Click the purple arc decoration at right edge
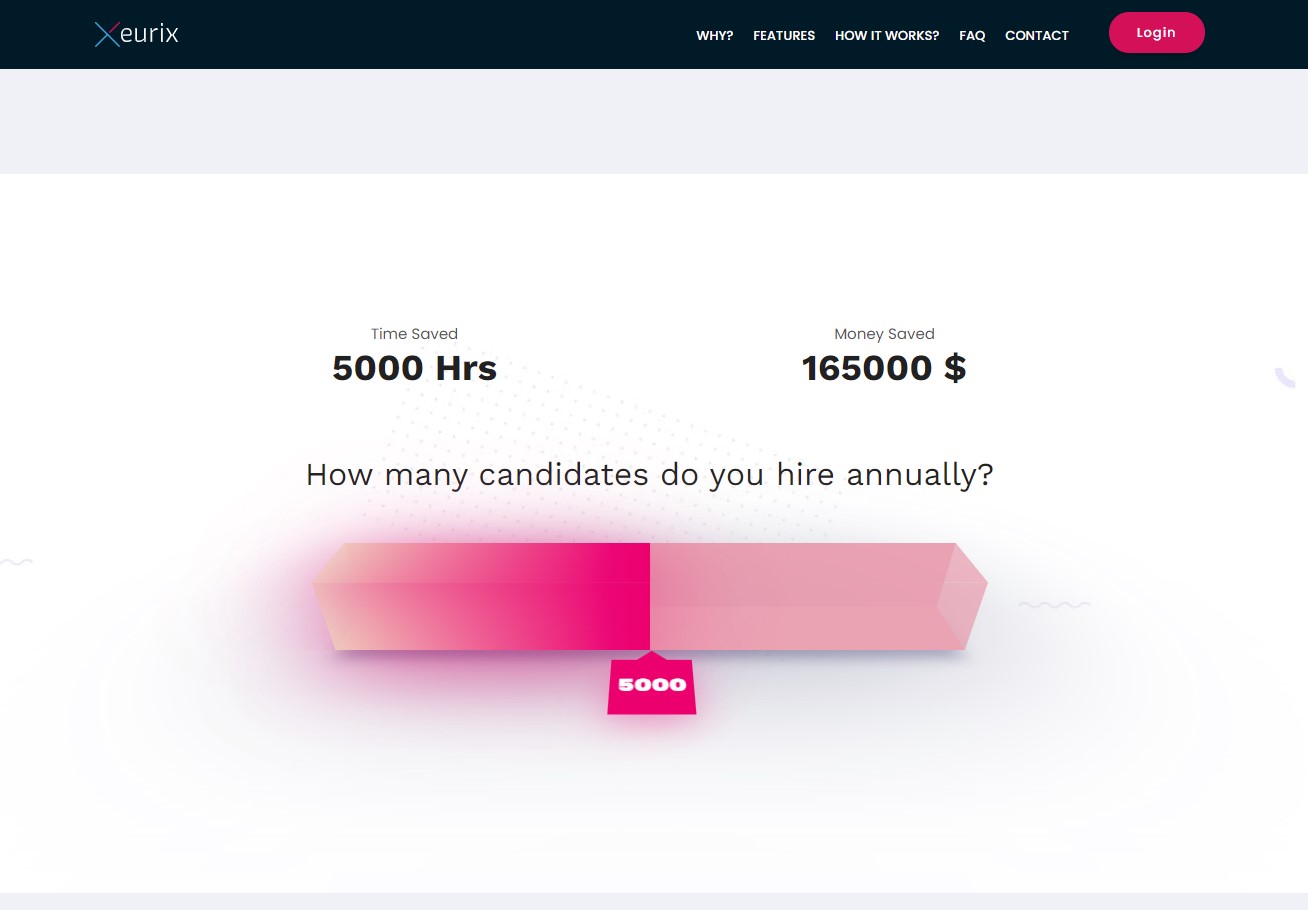The image size is (1308, 910). [1284, 378]
